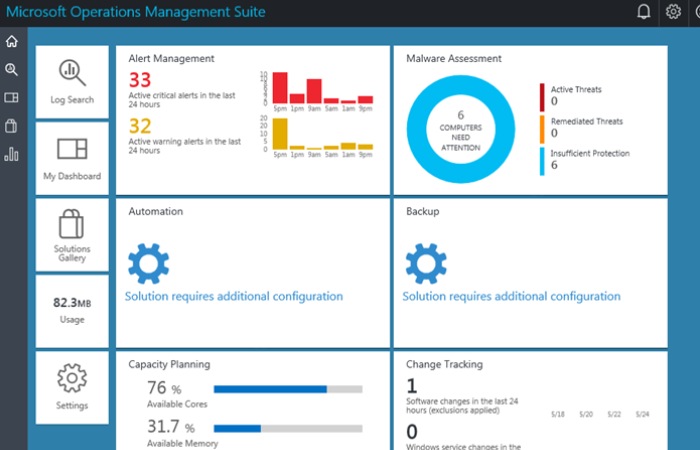Click the 31.7 % Available Memory value
This screenshot has width=700, height=450.
tap(171, 427)
